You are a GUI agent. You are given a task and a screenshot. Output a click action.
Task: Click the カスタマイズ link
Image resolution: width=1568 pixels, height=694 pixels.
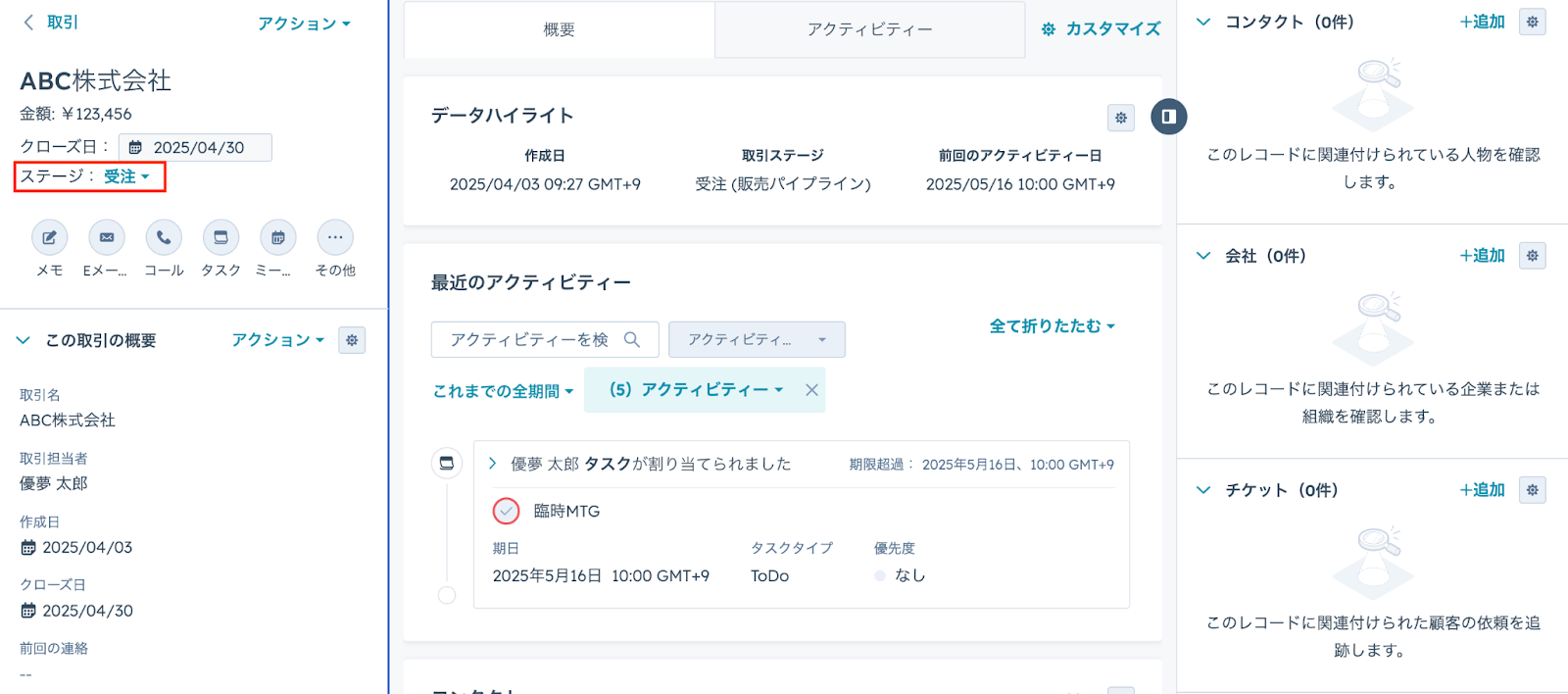coord(1102,29)
